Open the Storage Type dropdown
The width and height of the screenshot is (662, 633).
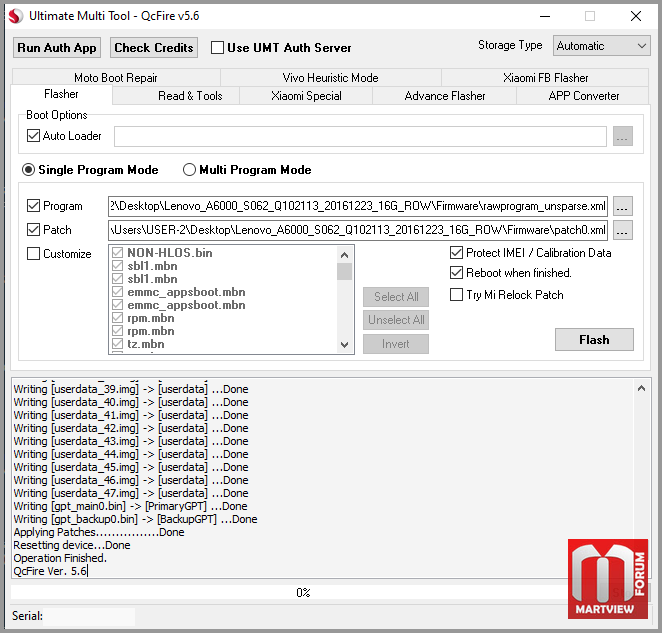pyautogui.click(x=602, y=46)
